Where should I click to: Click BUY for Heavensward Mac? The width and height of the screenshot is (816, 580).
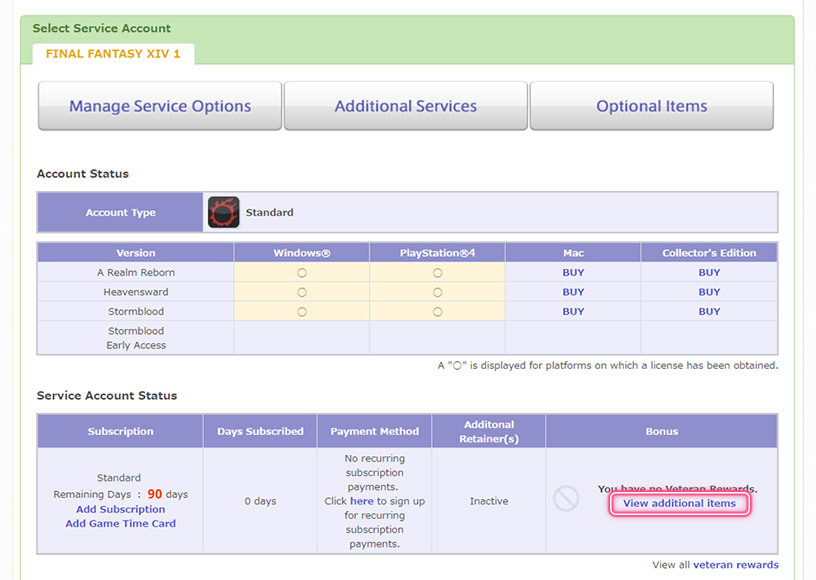(x=573, y=292)
